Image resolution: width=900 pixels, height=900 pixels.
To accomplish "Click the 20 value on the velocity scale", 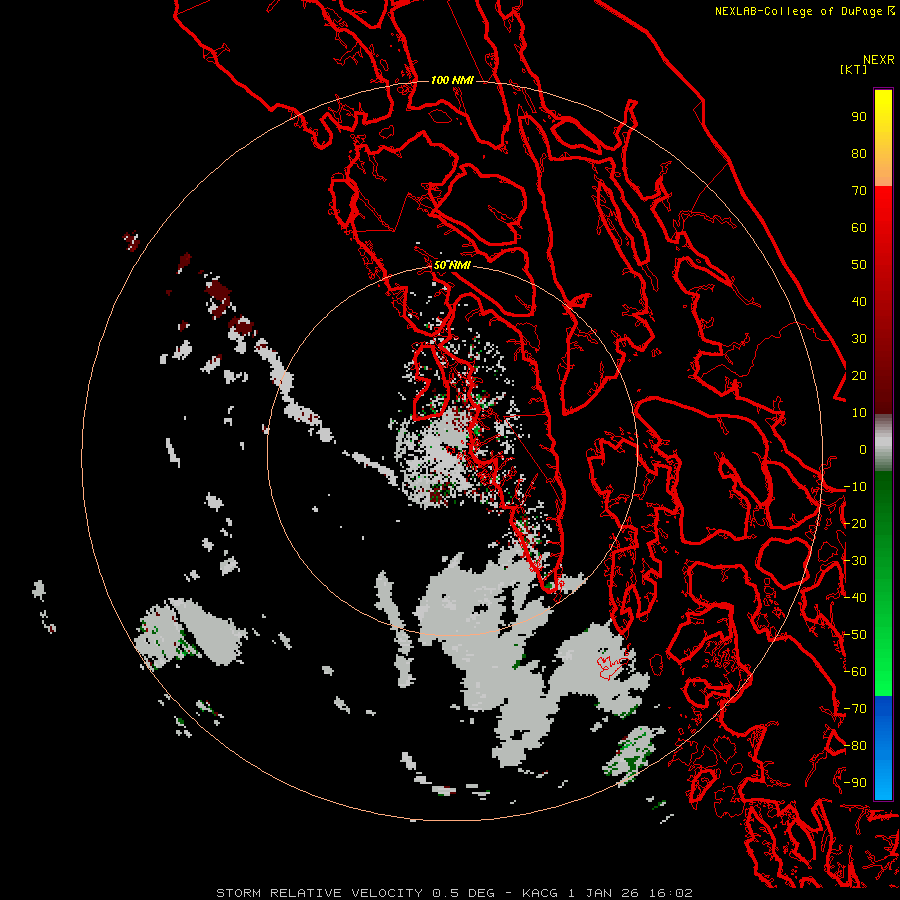I will (x=859, y=375).
